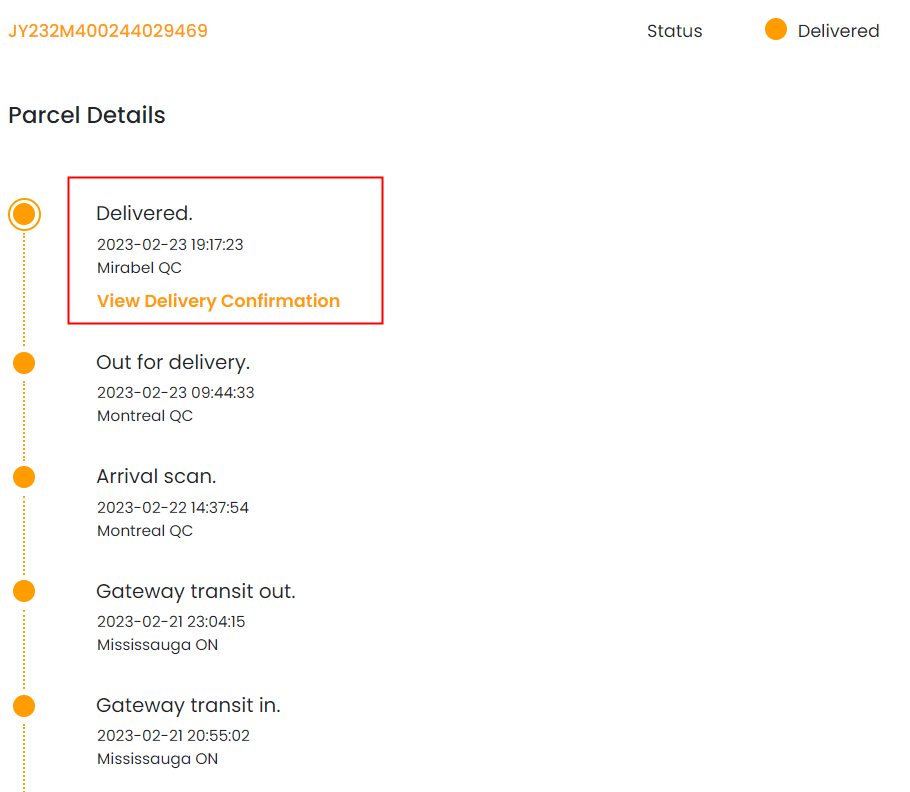Screen dimensions: 910x792
Task: Click tracking number JY232M400244029469
Action: coord(108,31)
